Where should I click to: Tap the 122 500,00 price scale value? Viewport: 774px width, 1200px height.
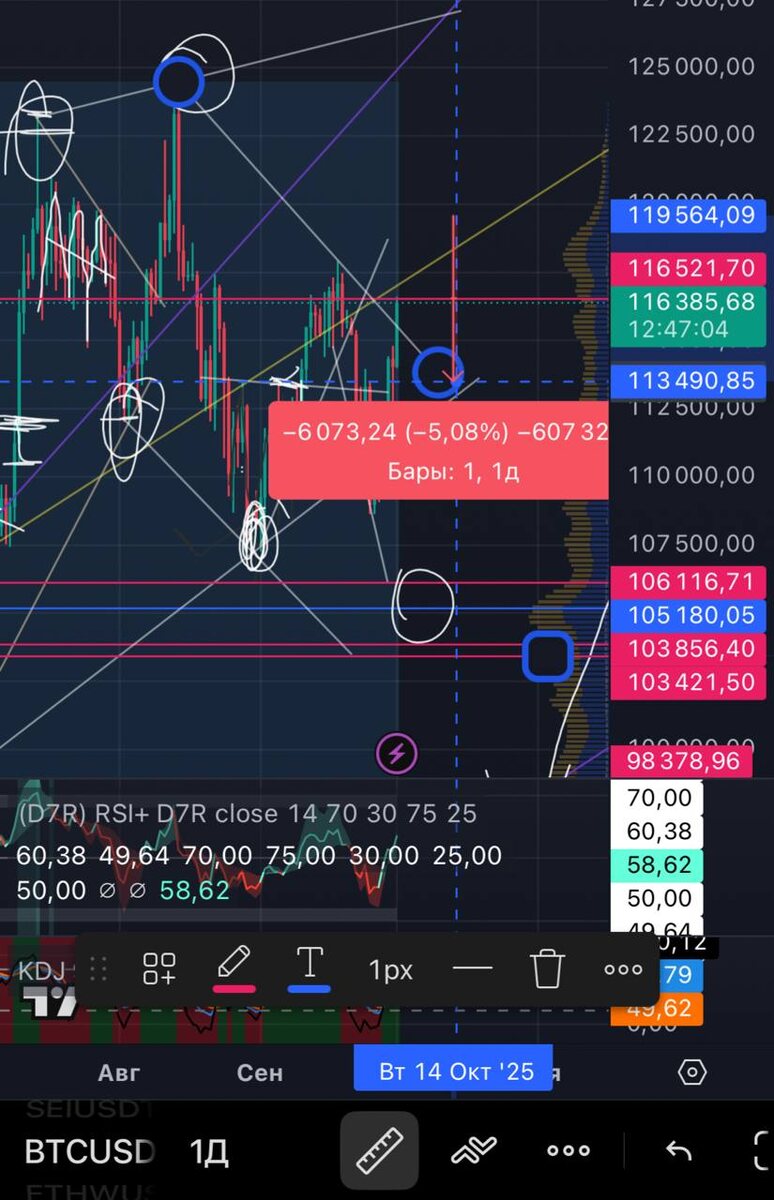(x=691, y=134)
